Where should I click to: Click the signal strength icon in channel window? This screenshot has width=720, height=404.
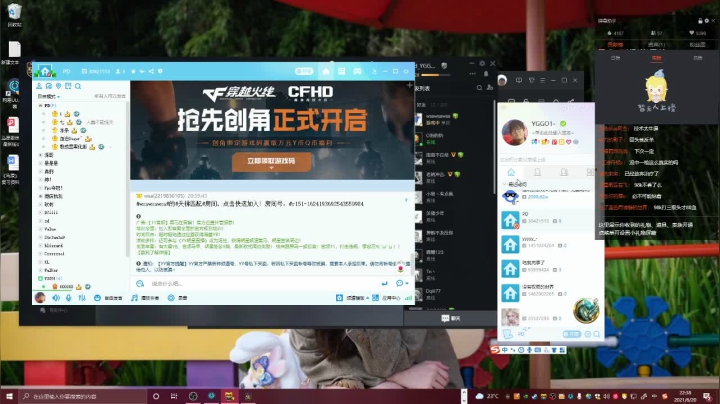pos(408,298)
